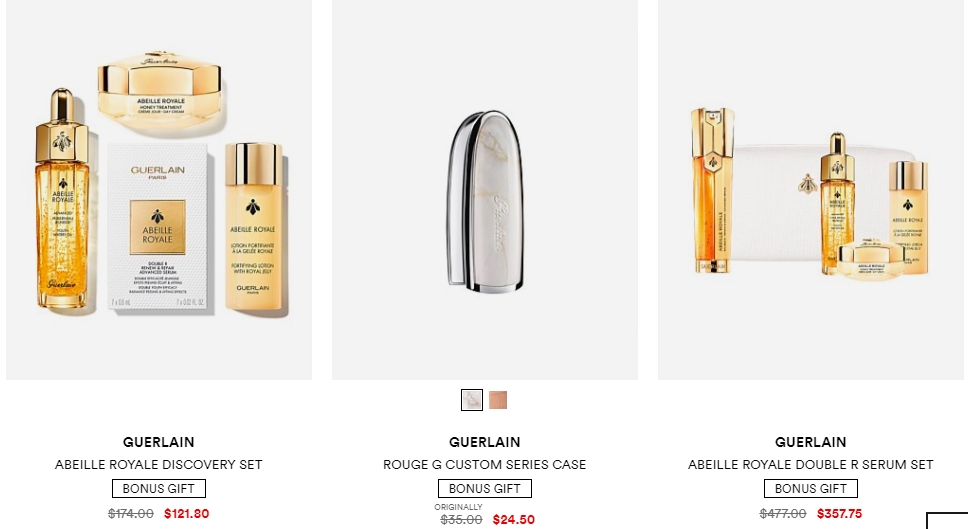Screen dimensions: 968x529
Task: Click the $357.75 sale price
Action: 840,514
